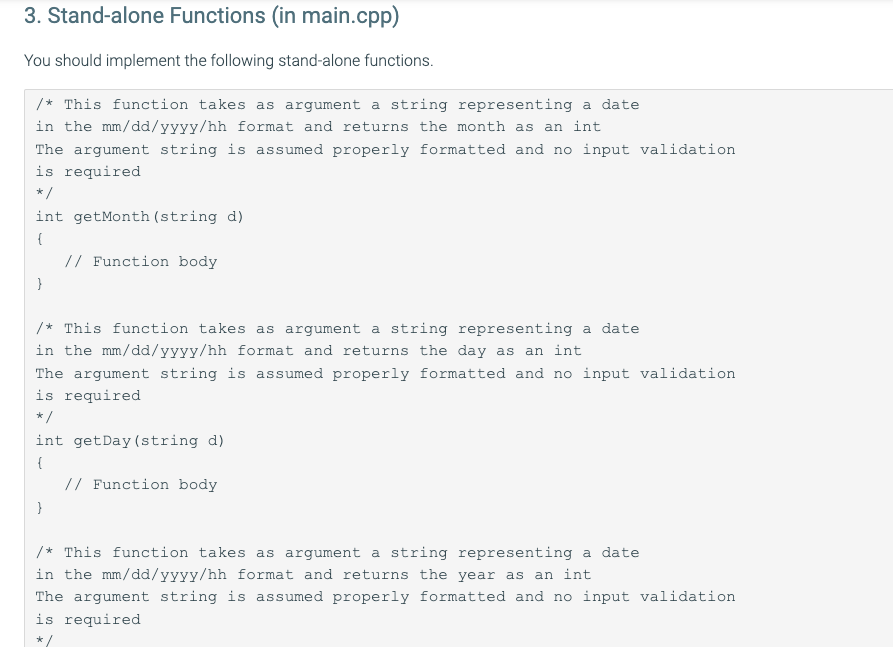The width and height of the screenshot is (893, 647).
Task: Click closing brace of getDay function
Action: tap(39, 507)
